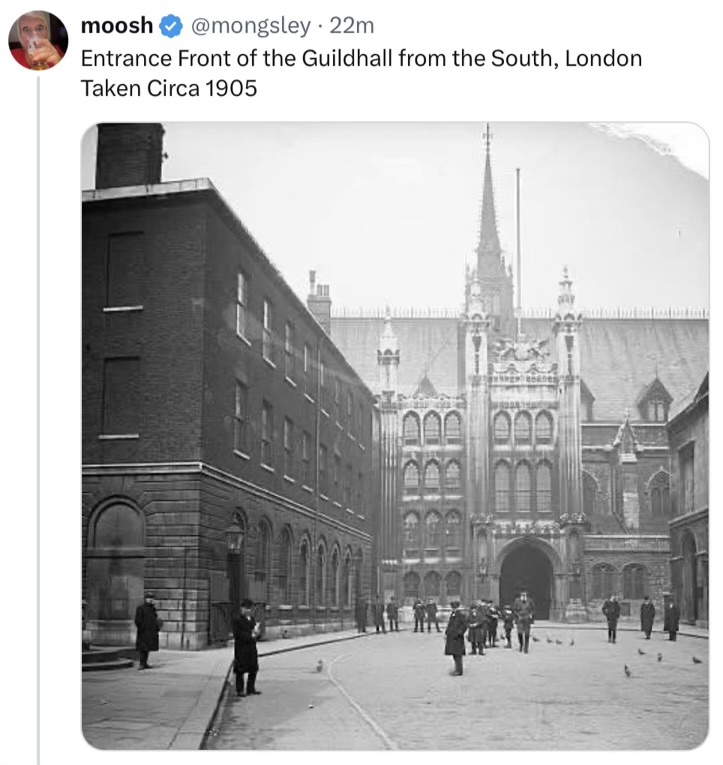Click the pigeons on the right cobblestones
The width and height of the screenshot is (723, 765).
coord(655,660)
